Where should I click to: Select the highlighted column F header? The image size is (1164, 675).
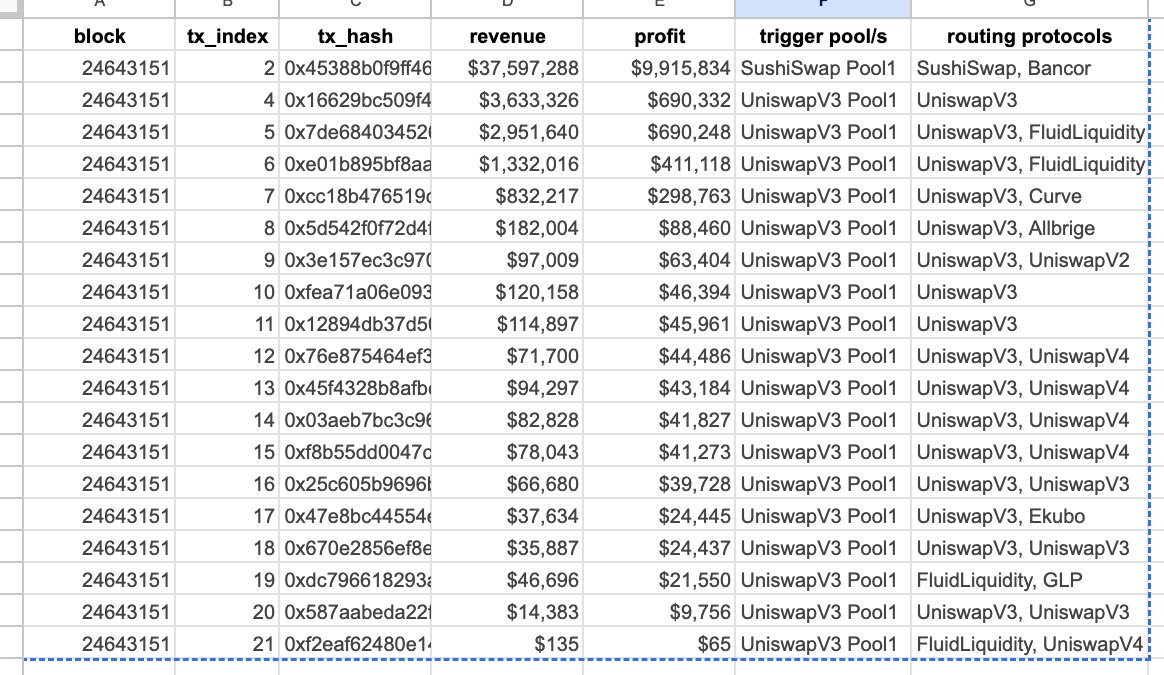tap(823, 7)
